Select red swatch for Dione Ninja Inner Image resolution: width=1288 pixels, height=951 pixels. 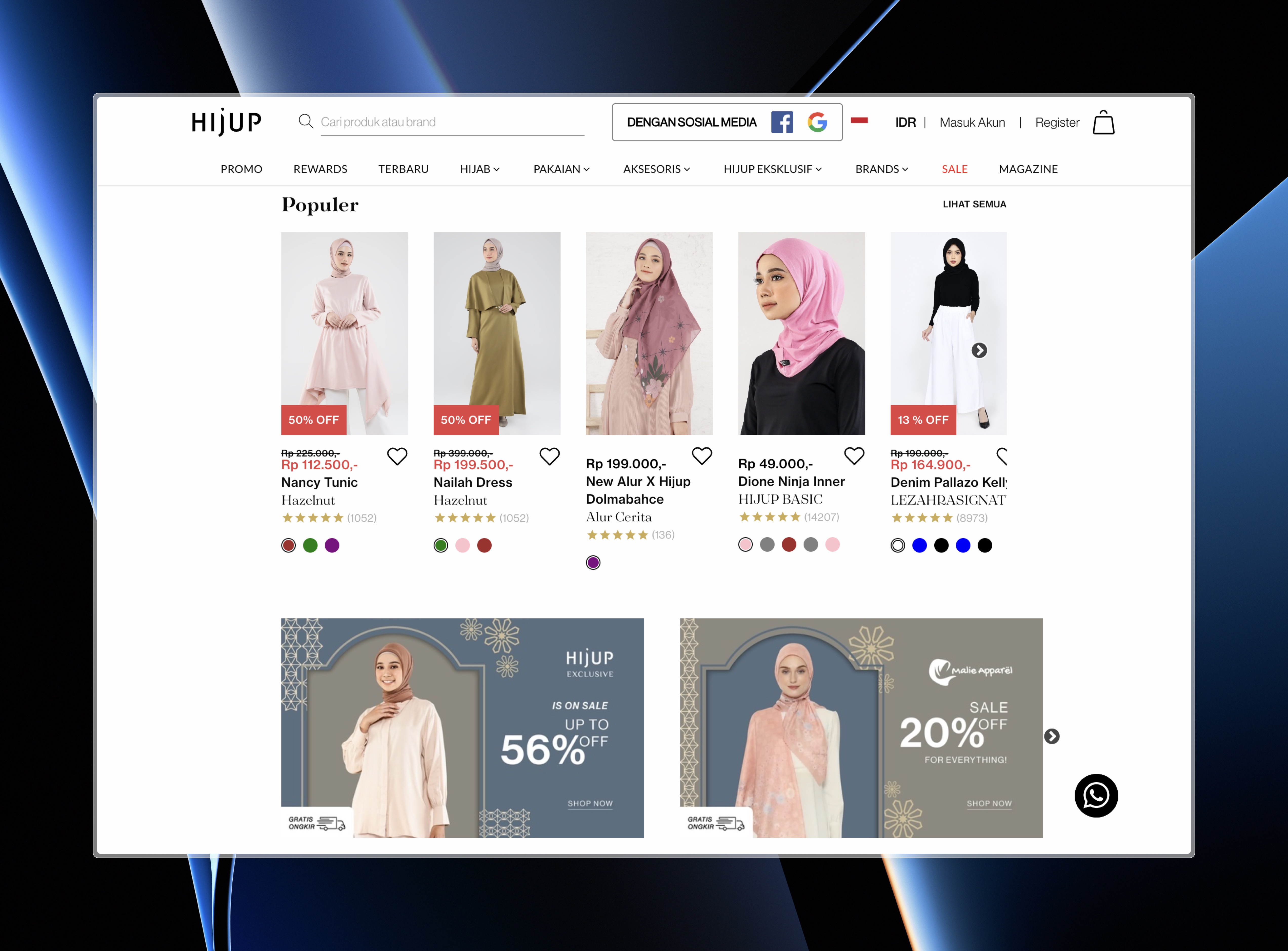789,544
